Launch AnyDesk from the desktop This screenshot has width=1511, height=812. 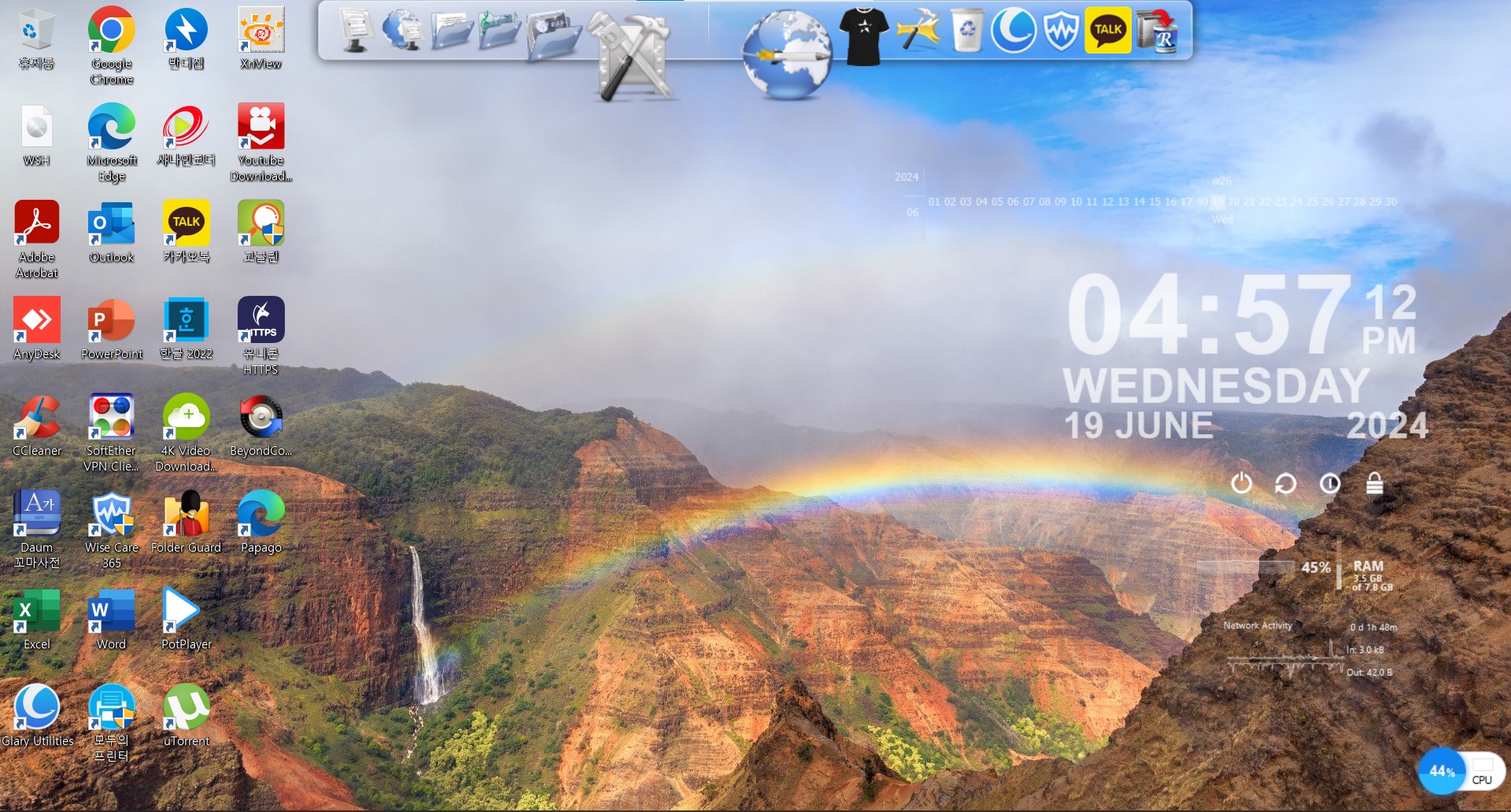pyautogui.click(x=37, y=329)
